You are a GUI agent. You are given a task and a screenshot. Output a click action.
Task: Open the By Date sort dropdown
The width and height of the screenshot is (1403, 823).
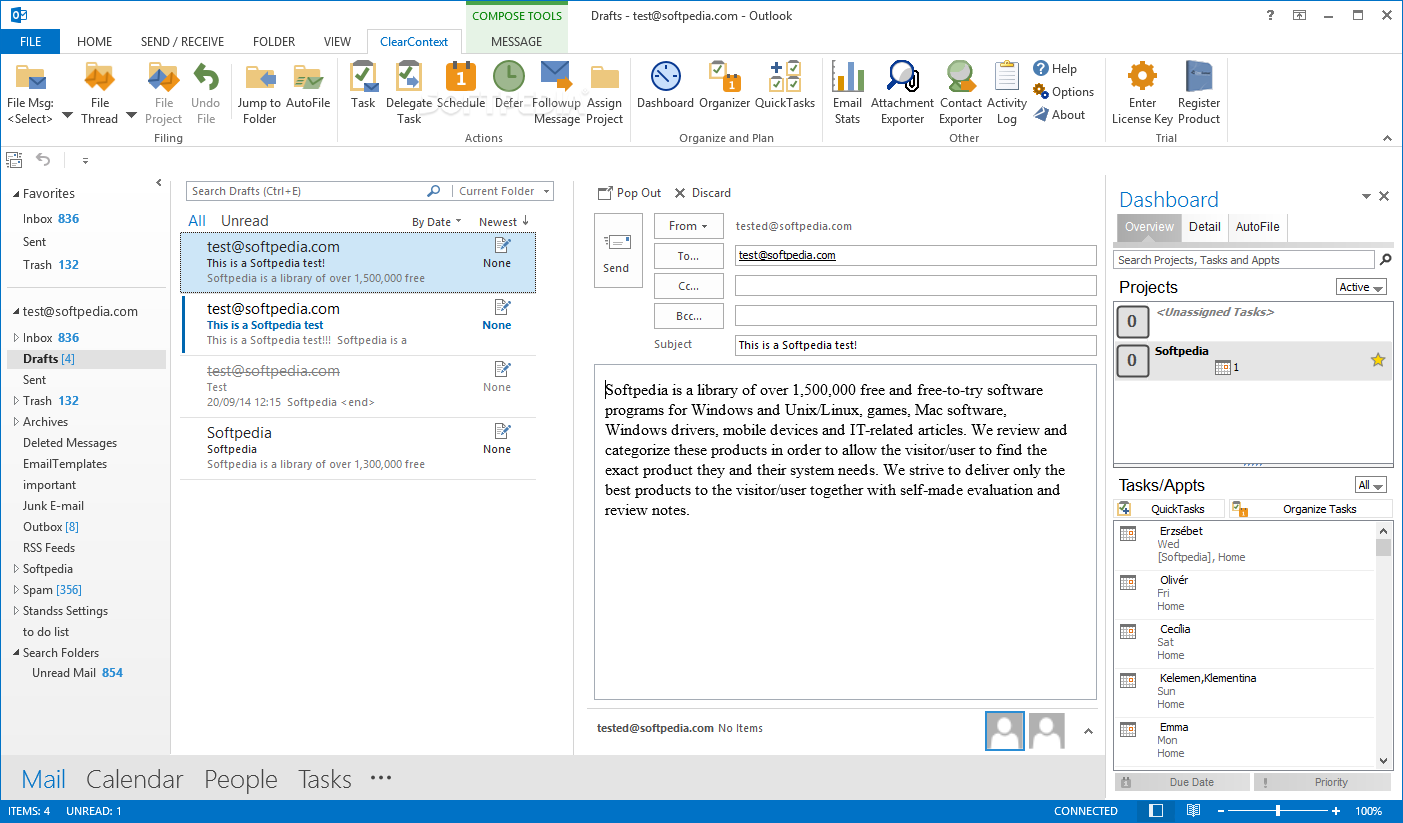click(437, 222)
